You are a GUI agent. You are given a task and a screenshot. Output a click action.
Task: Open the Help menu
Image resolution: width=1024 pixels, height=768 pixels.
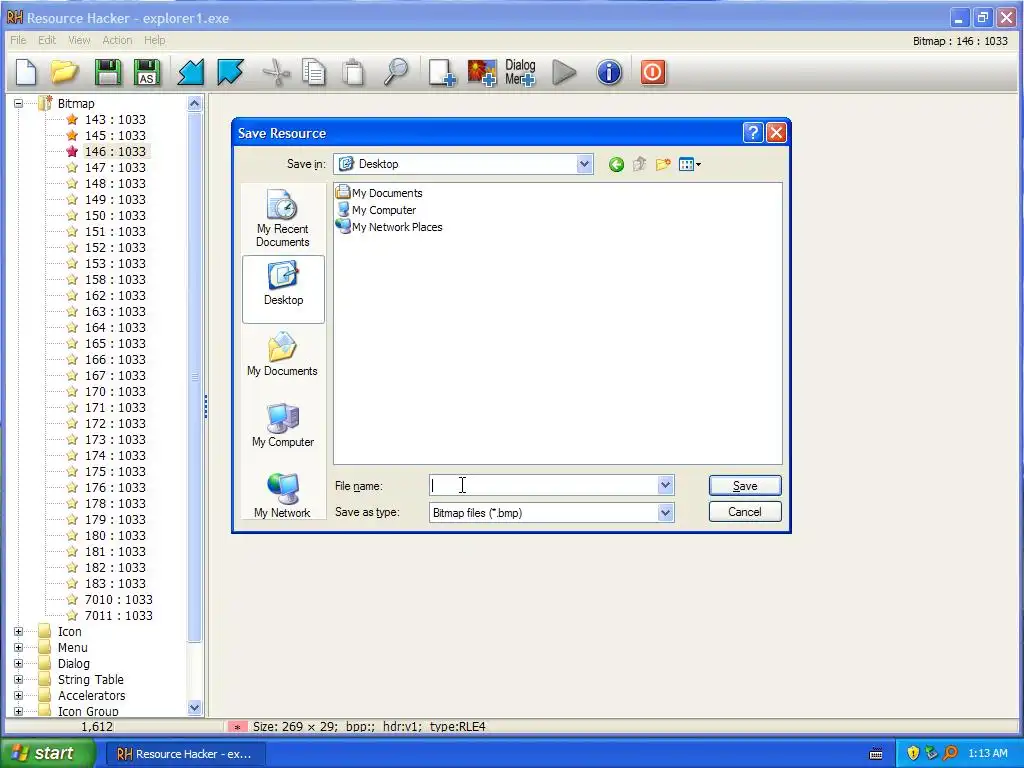[x=155, y=40]
